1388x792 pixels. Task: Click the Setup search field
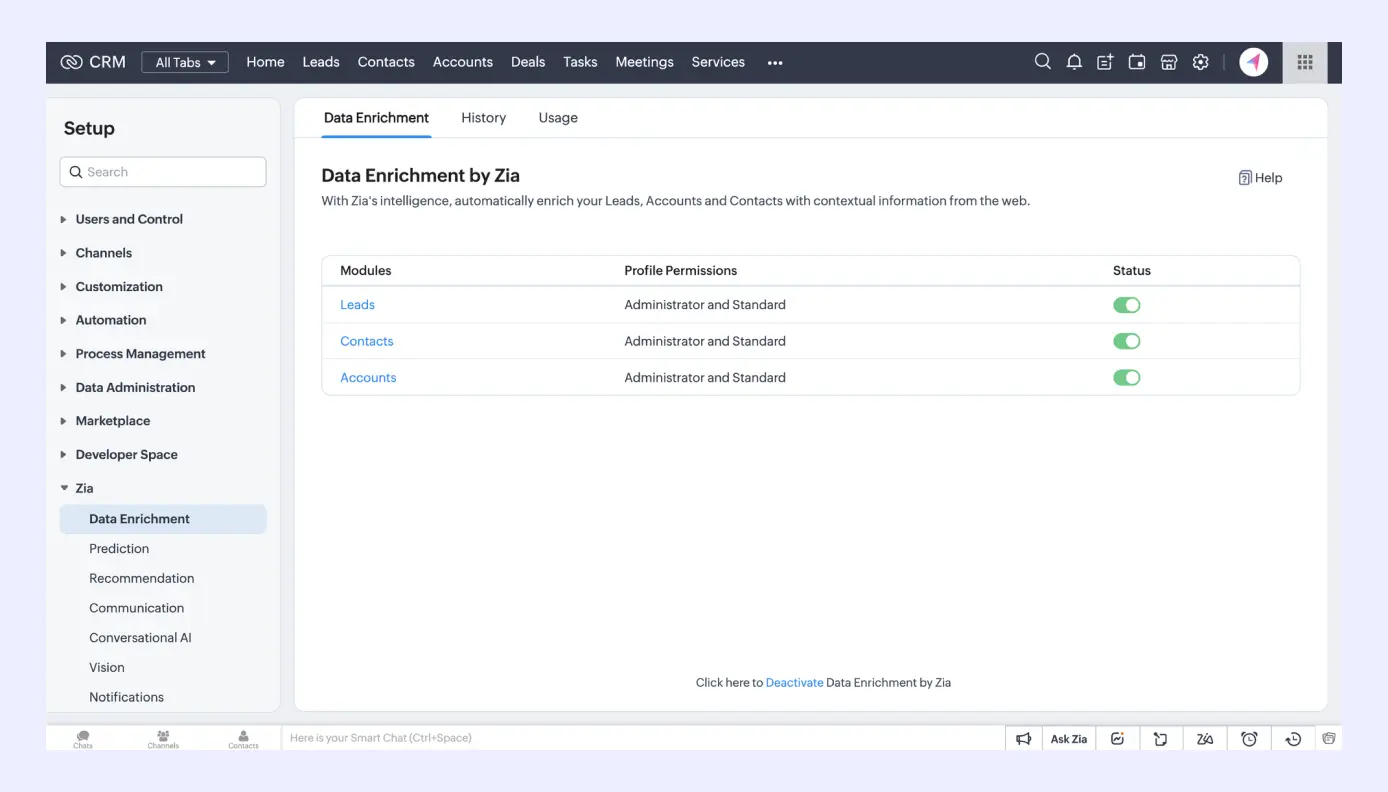163,172
